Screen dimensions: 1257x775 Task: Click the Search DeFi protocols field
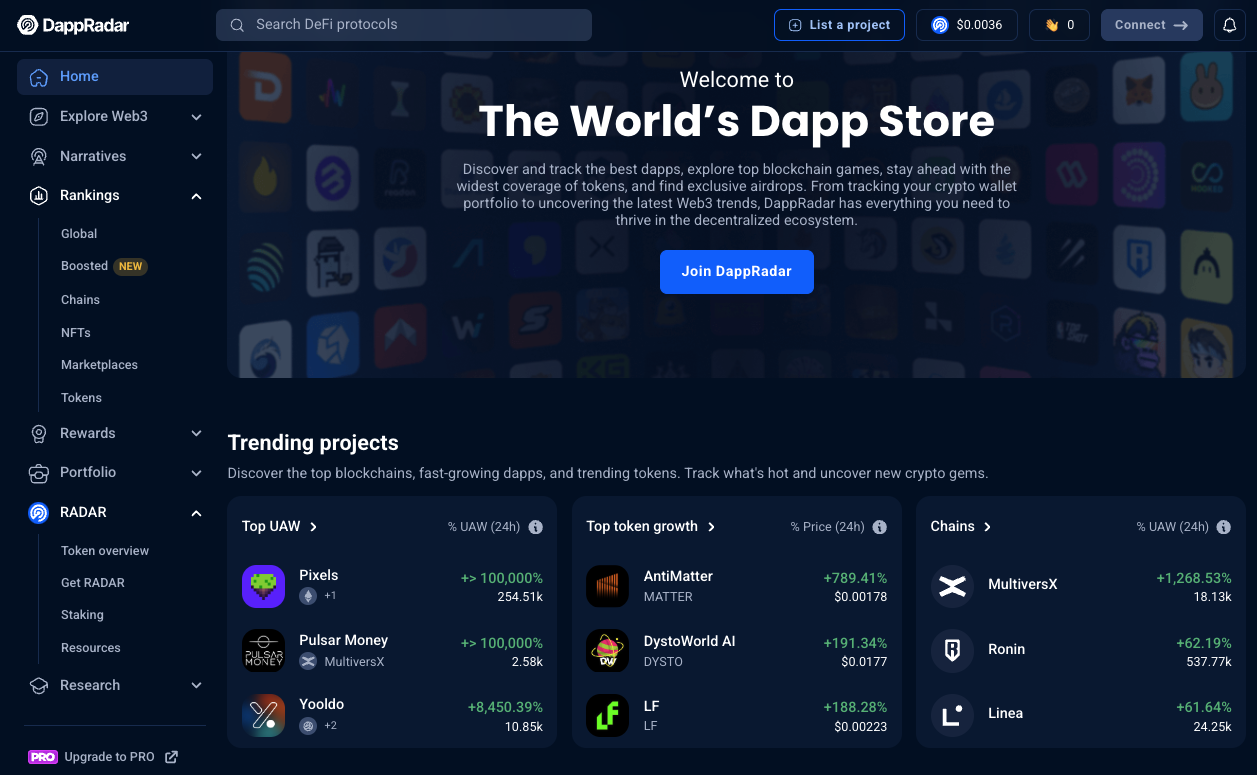click(x=404, y=25)
